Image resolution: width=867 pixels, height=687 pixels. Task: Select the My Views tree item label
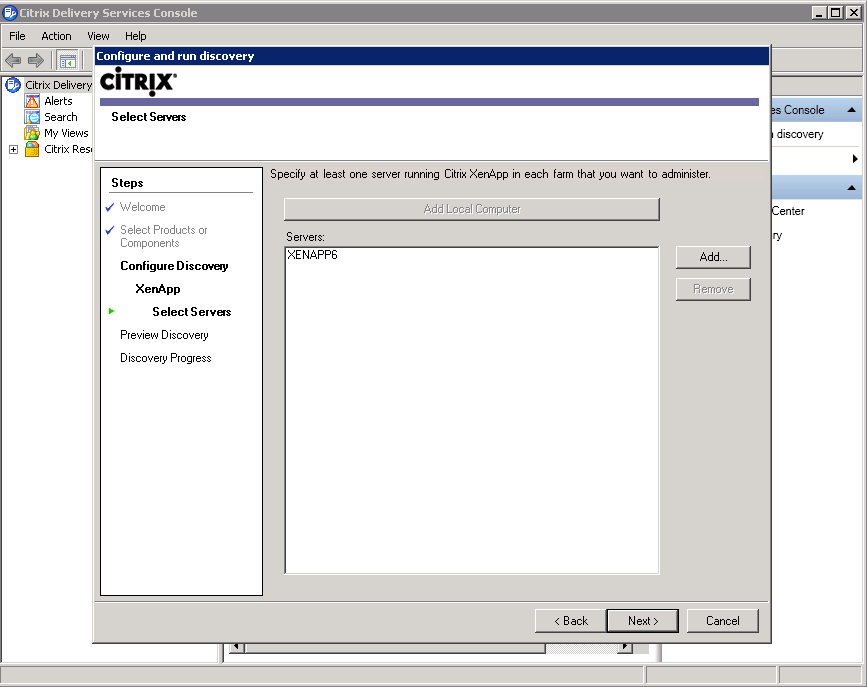pyautogui.click(x=66, y=133)
